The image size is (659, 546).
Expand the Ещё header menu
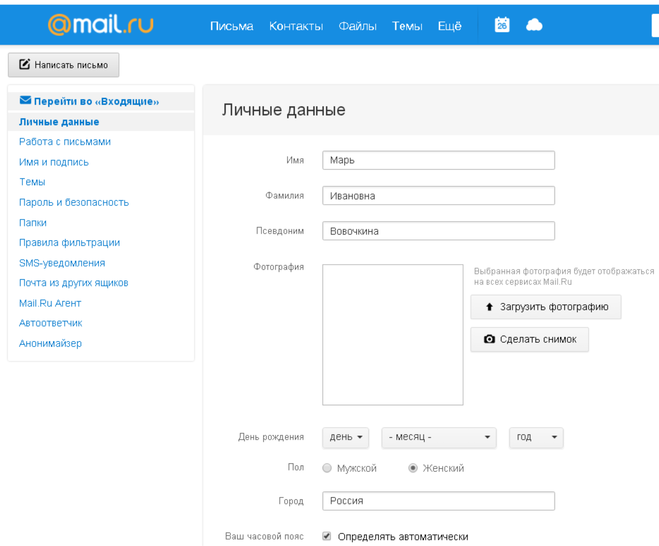pyautogui.click(x=449, y=26)
